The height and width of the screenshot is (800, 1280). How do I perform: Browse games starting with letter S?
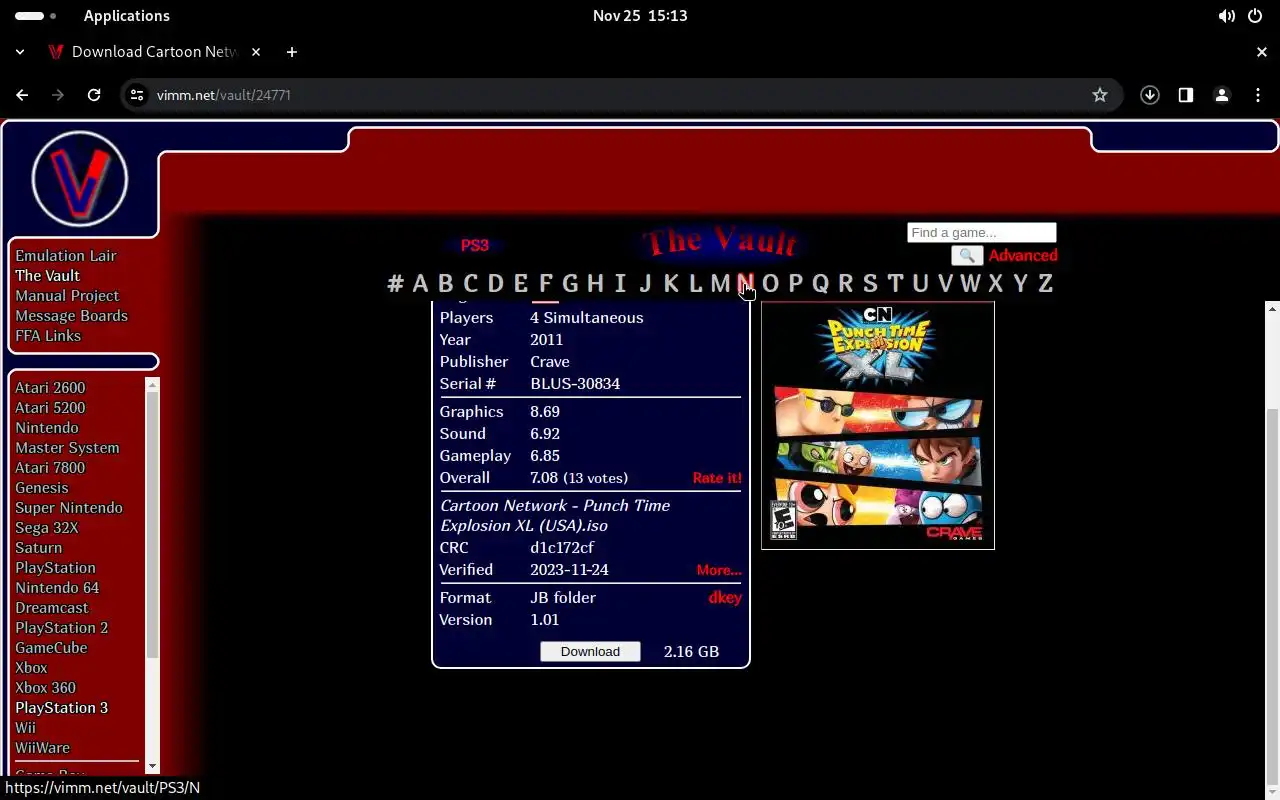pyautogui.click(x=870, y=283)
